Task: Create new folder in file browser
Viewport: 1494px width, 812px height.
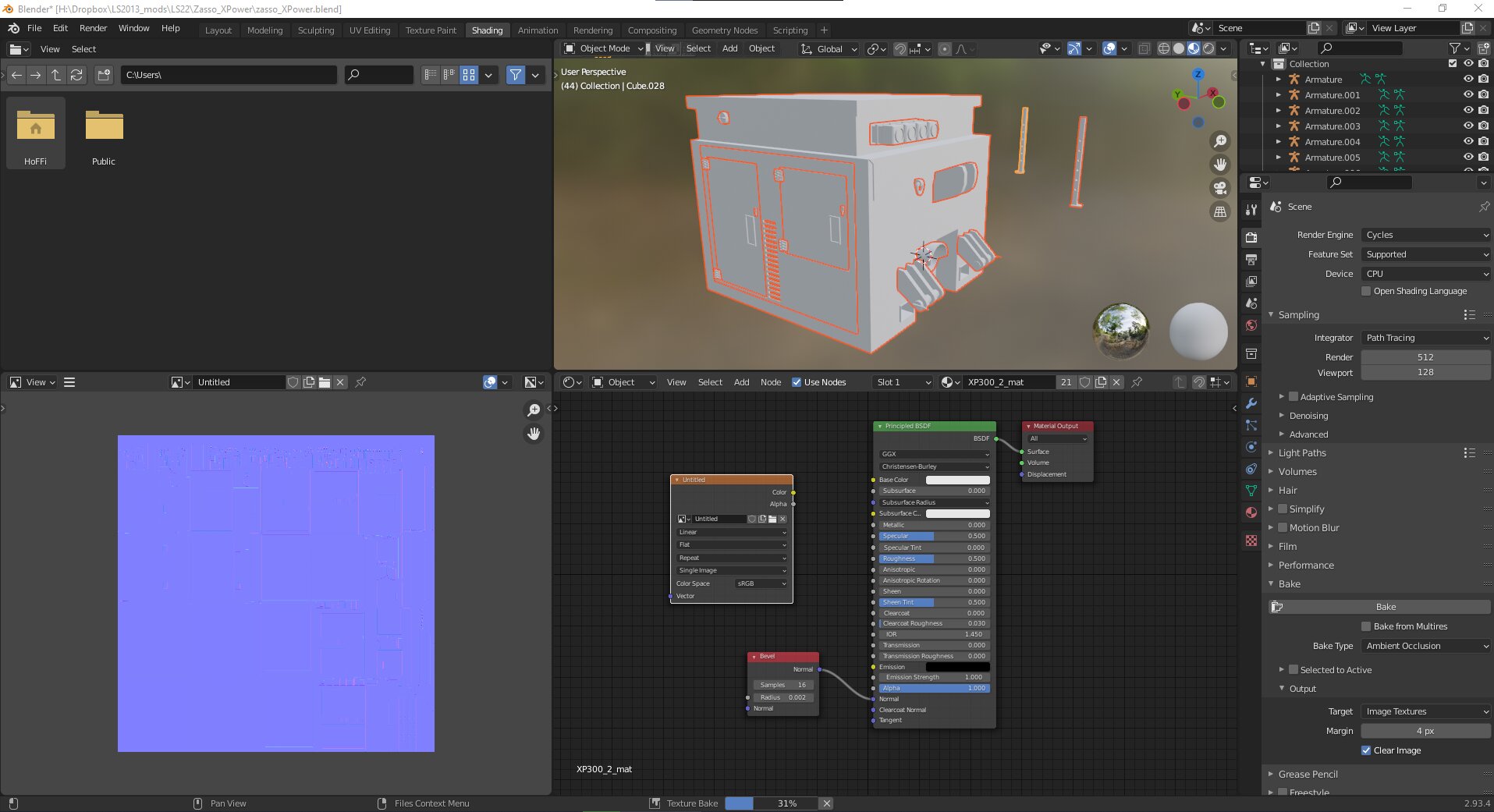Action: coord(104,75)
